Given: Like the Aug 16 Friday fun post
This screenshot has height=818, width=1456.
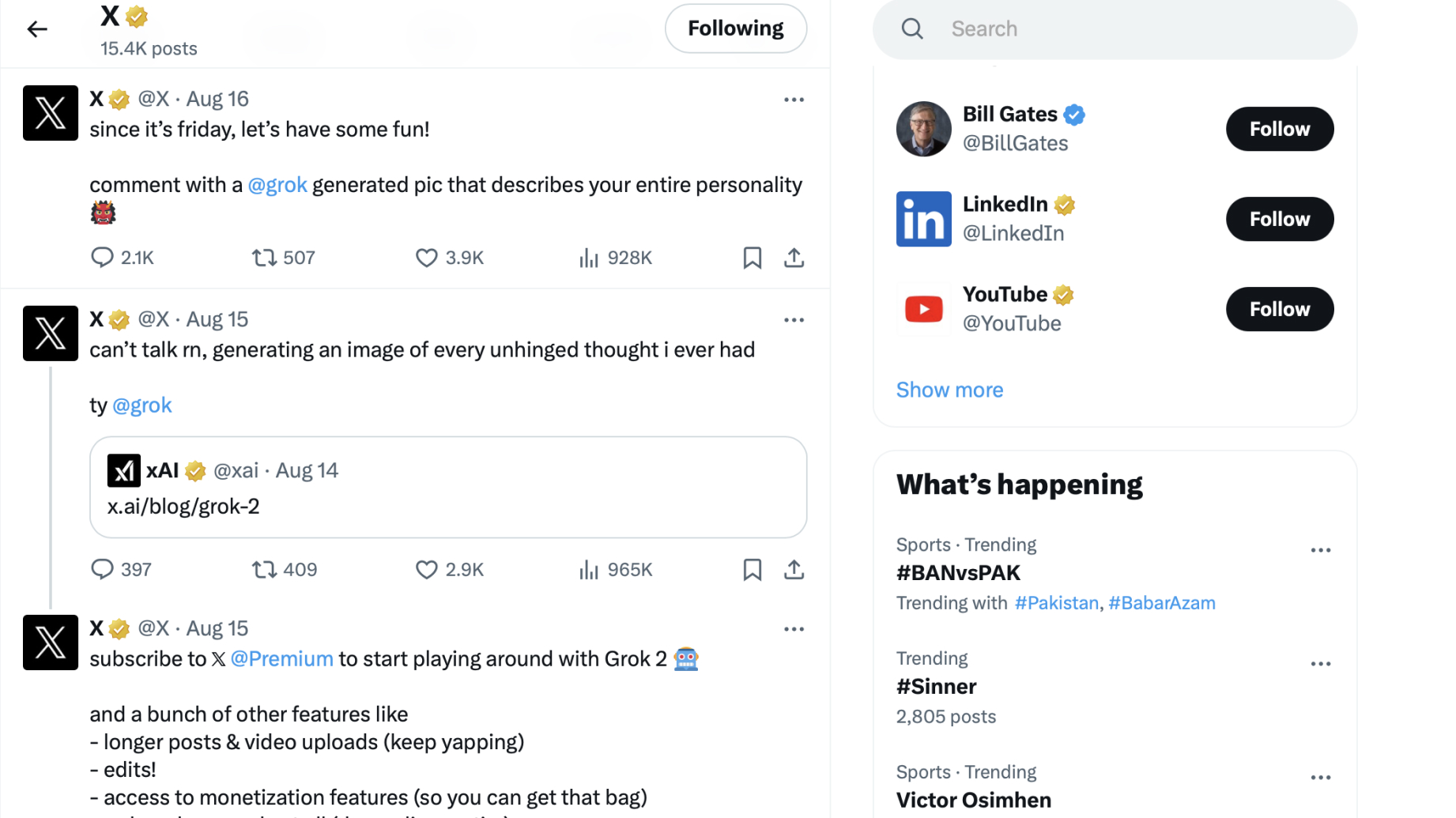Looking at the screenshot, I should pos(427,258).
